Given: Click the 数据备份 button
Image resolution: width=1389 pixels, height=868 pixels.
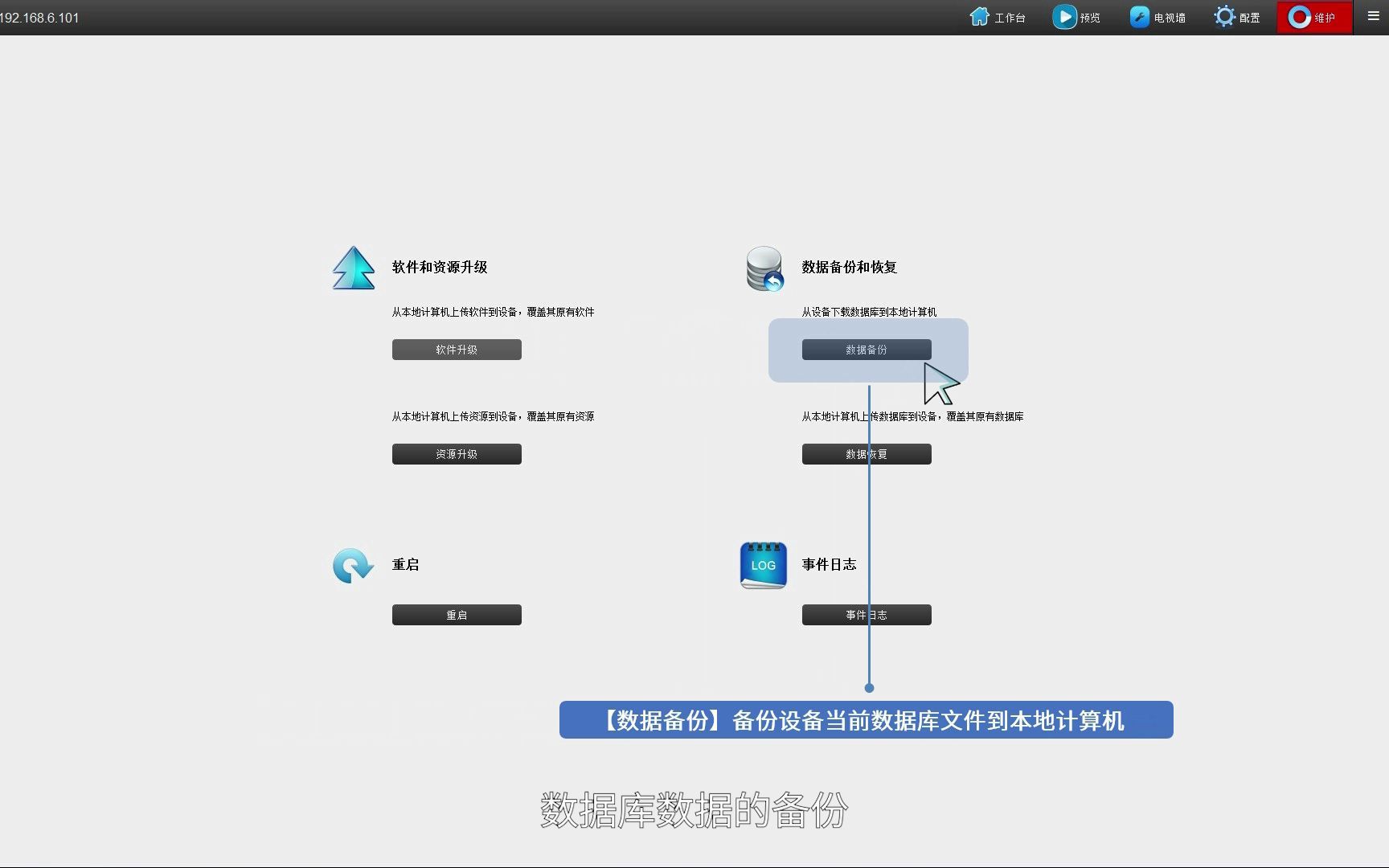Looking at the screenshot, I should pyautogui.click(x=866, y=349).
